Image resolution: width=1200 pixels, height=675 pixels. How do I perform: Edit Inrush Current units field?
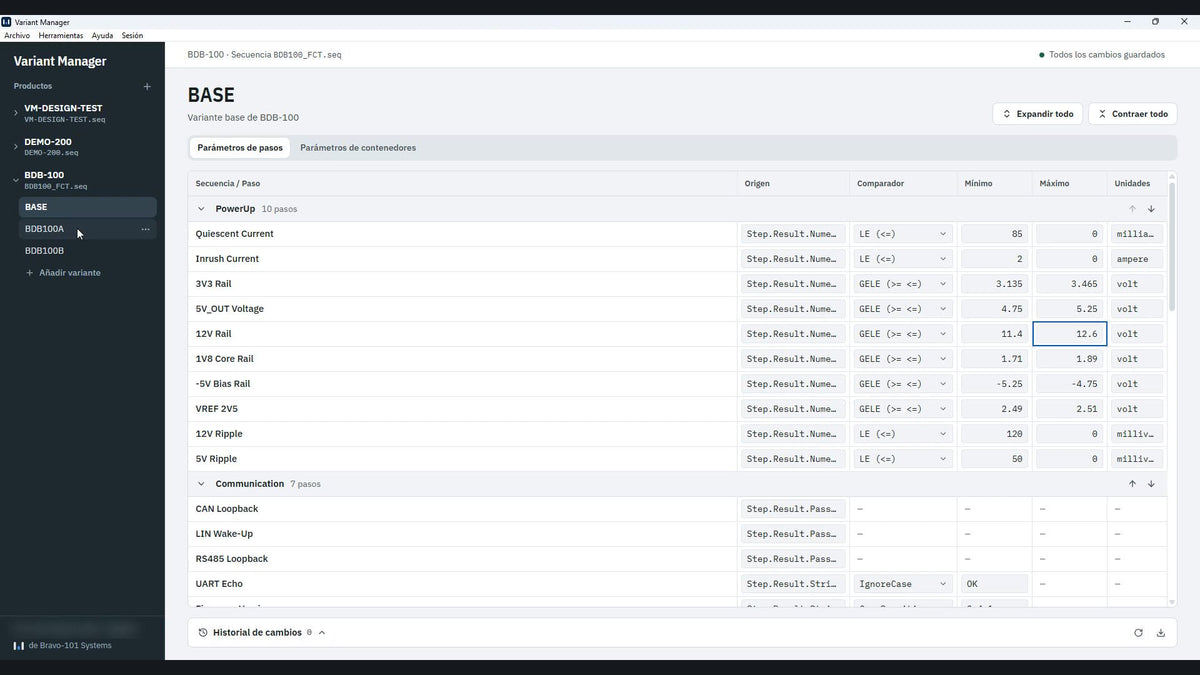point(1137,259)
